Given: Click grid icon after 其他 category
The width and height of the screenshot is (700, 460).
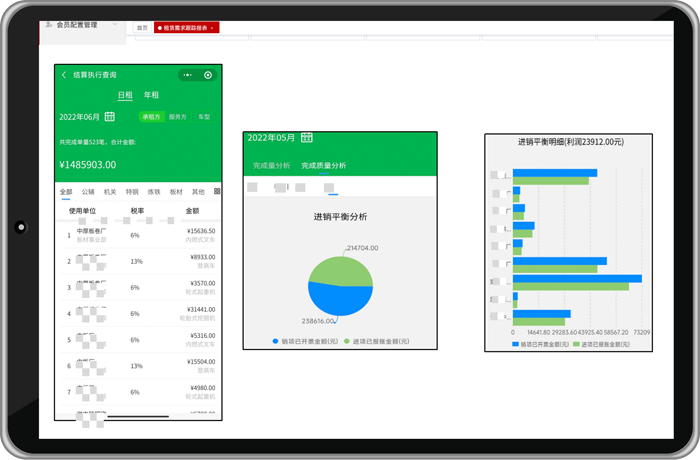Looking at the screenshot, I should pos(217,191).
